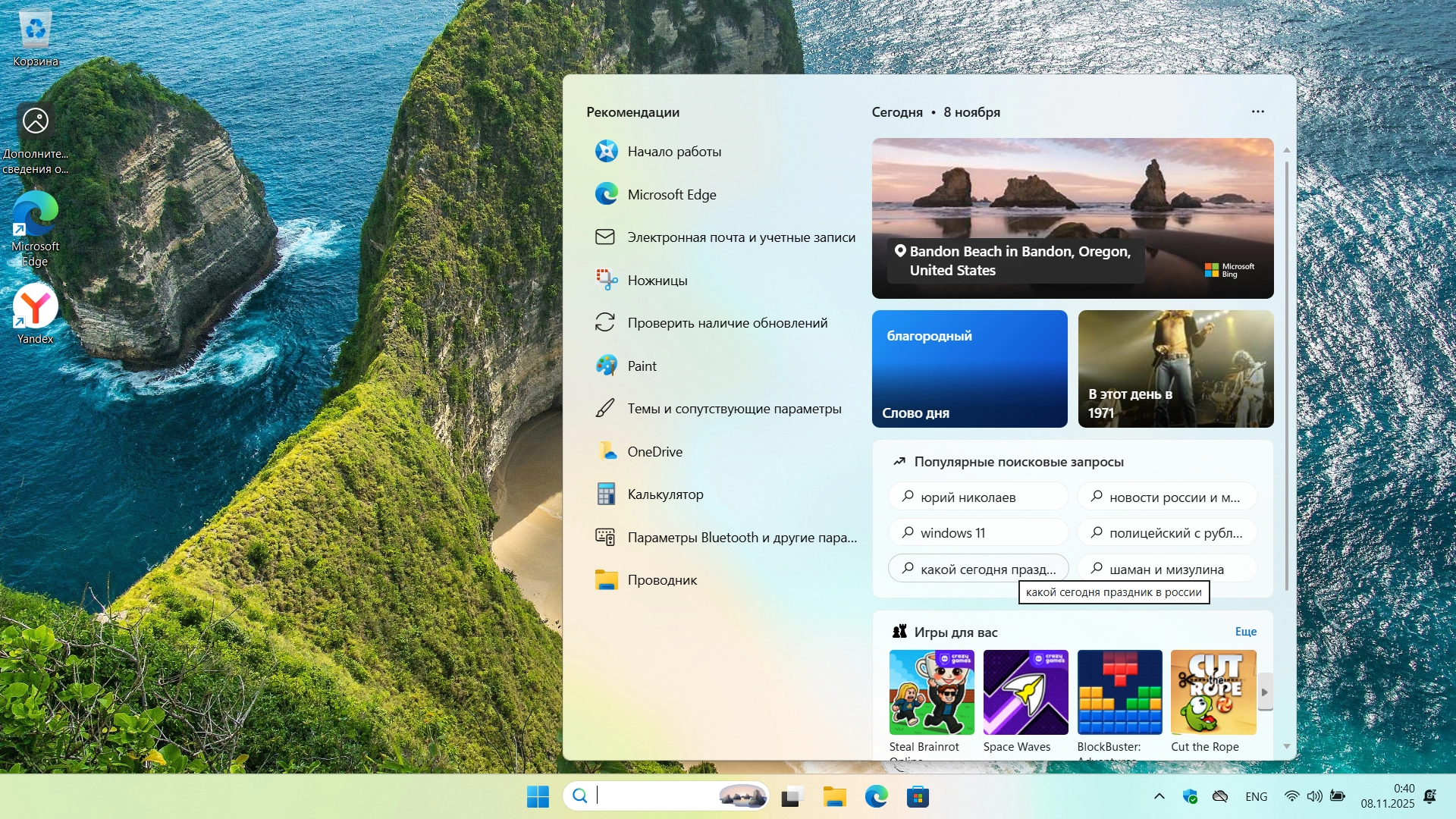Launch the Snipping Tool (Ножницы) entry
This screenshot has width=1456, height=819.
click(x=657, y=281)
